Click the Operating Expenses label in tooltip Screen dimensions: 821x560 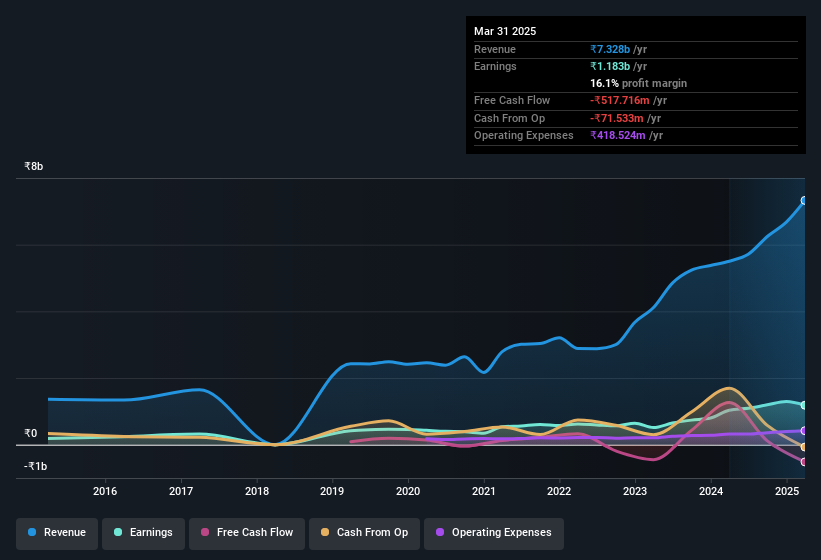[x=524, y=136]
